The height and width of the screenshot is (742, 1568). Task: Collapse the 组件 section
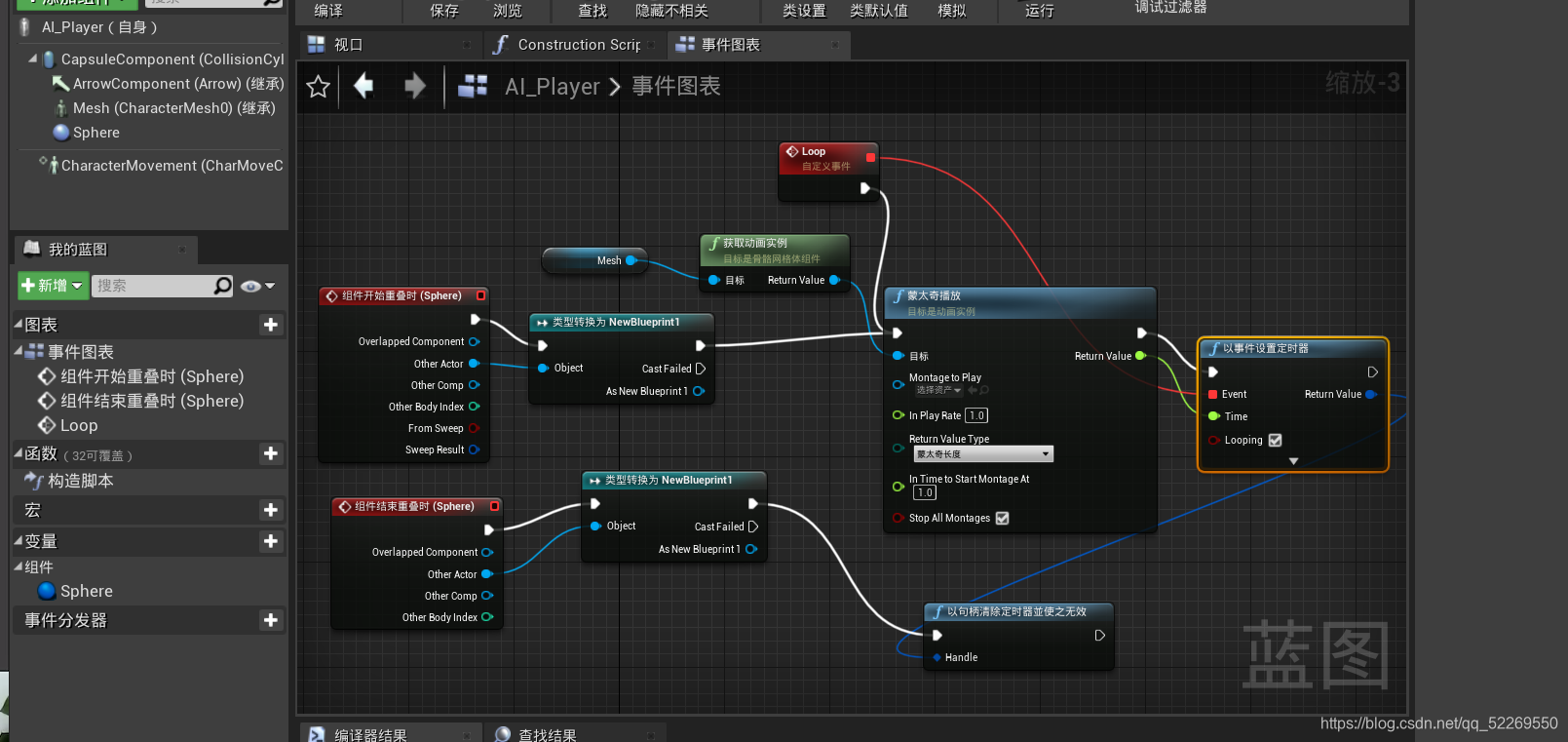(x=19, y=566)
